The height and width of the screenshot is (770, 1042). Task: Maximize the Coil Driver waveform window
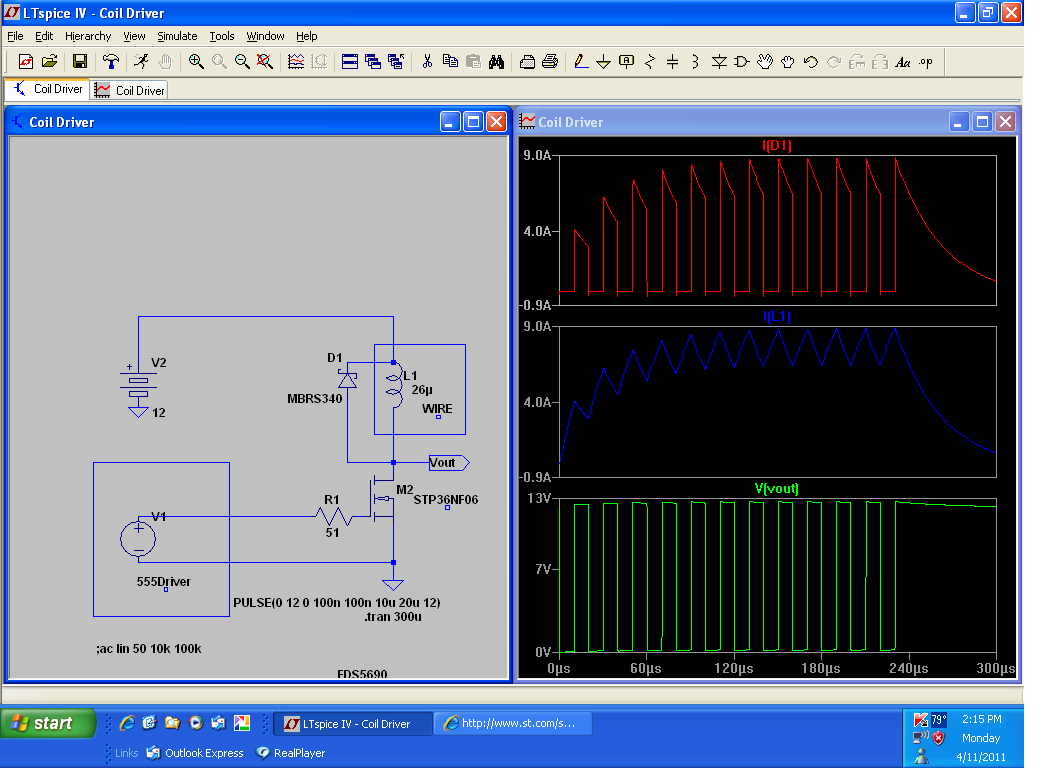[982, 122]
